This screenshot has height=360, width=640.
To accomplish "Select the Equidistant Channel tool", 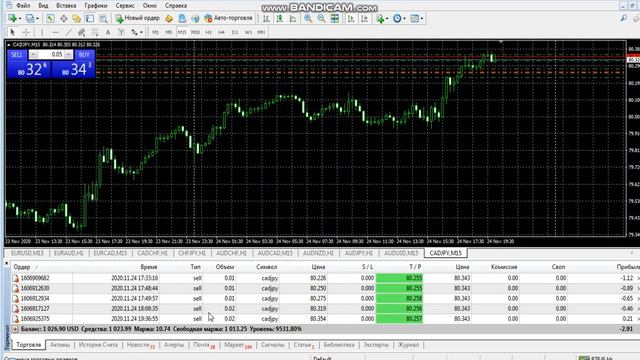I will point(82,32).
